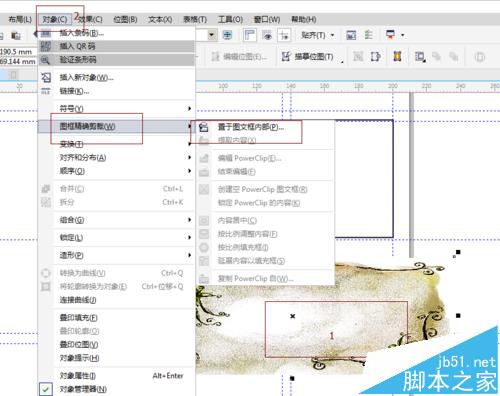This screenshot has height=396, width=500.
Task: Click the application launcher toolbar icon
Action: point(390,34)
